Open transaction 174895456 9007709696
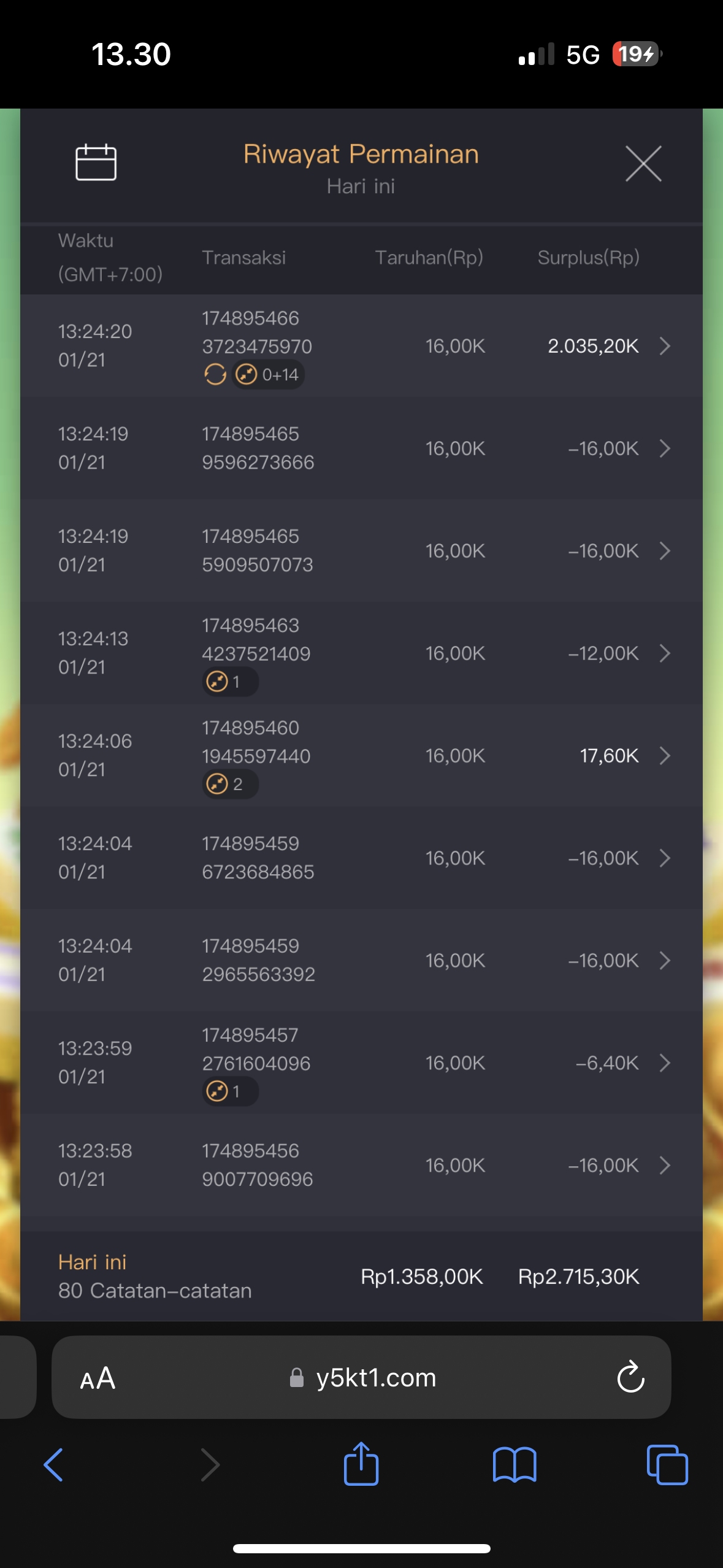The width and height of the screenshot is (723, 1568). click(x=258, y=1165)
